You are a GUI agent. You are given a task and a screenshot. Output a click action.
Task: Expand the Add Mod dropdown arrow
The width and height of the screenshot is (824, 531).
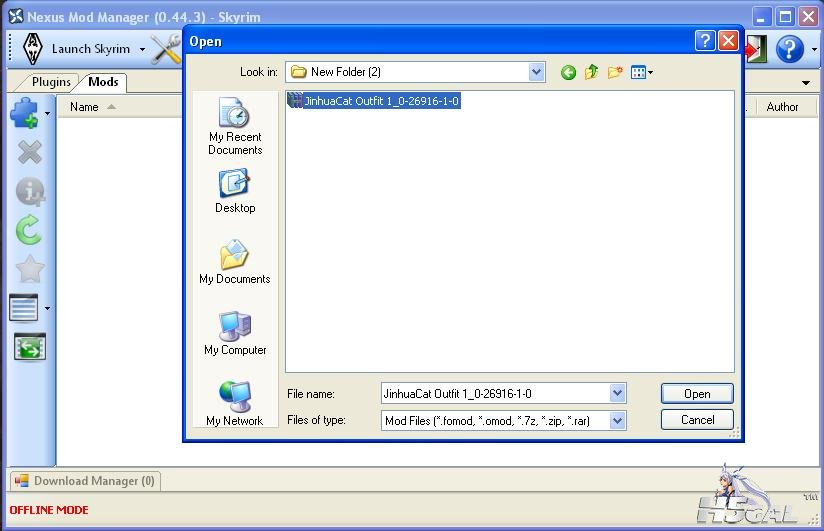point(47,113)
